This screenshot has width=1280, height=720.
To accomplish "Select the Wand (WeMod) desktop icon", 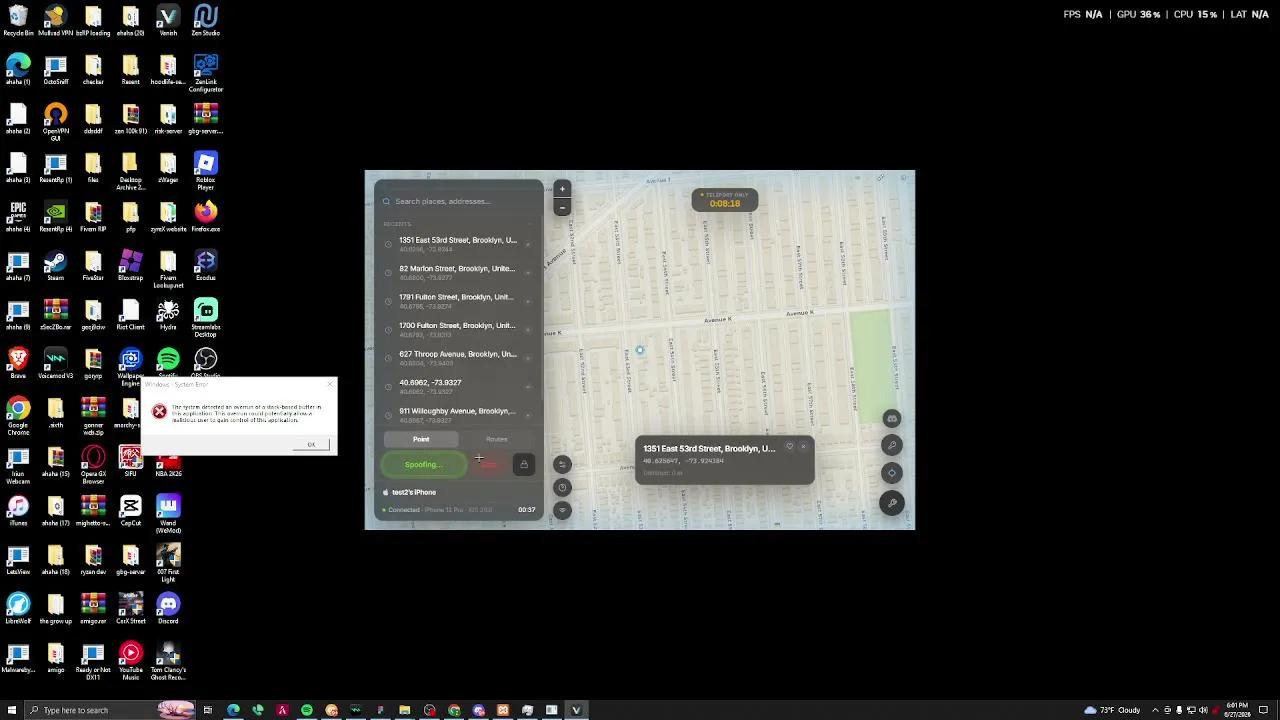I will pyautogui.click(x=168, y=514).
